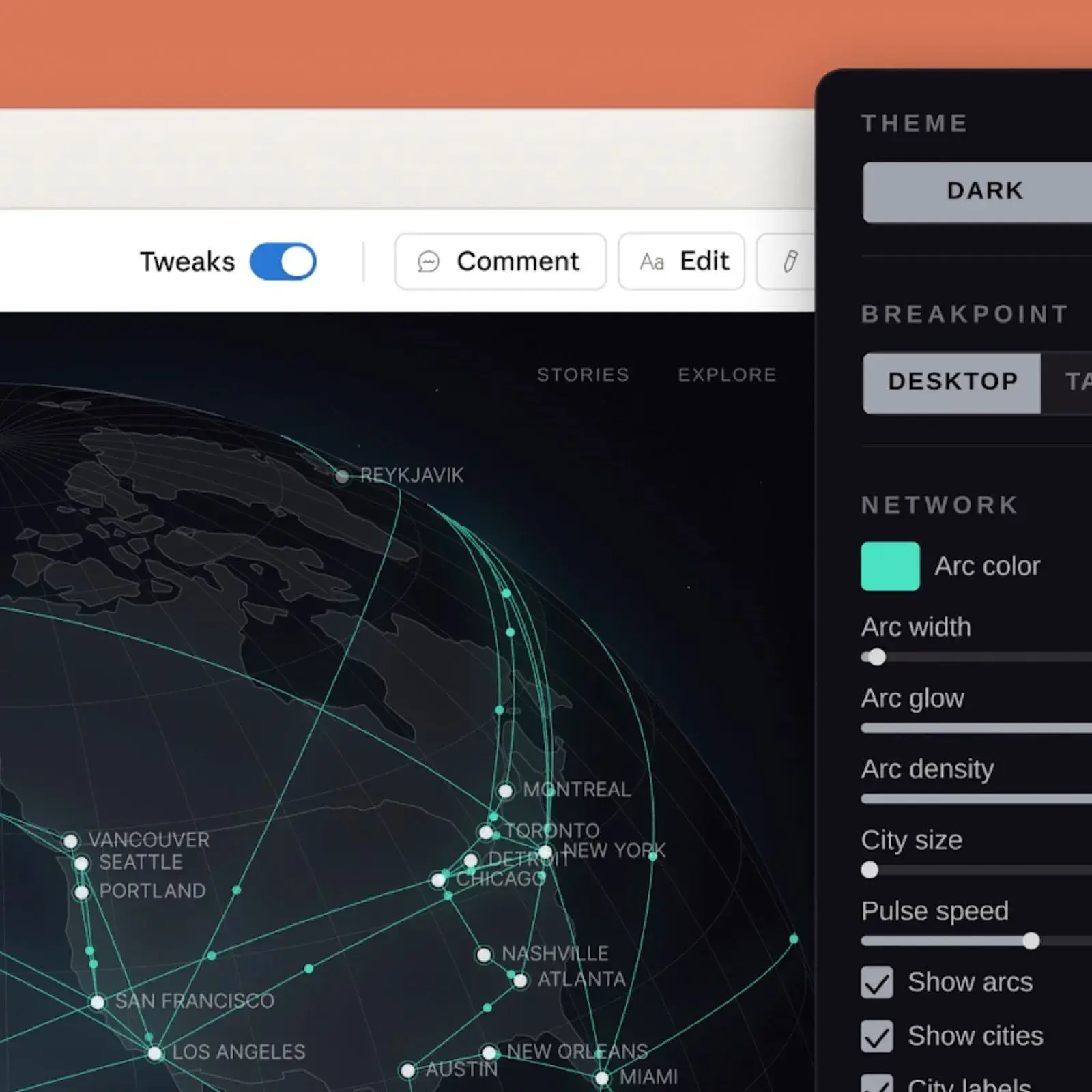Uncheck the Show cities checkbox
This screenshot has height=1092, width=1092.
point(877,1036)
